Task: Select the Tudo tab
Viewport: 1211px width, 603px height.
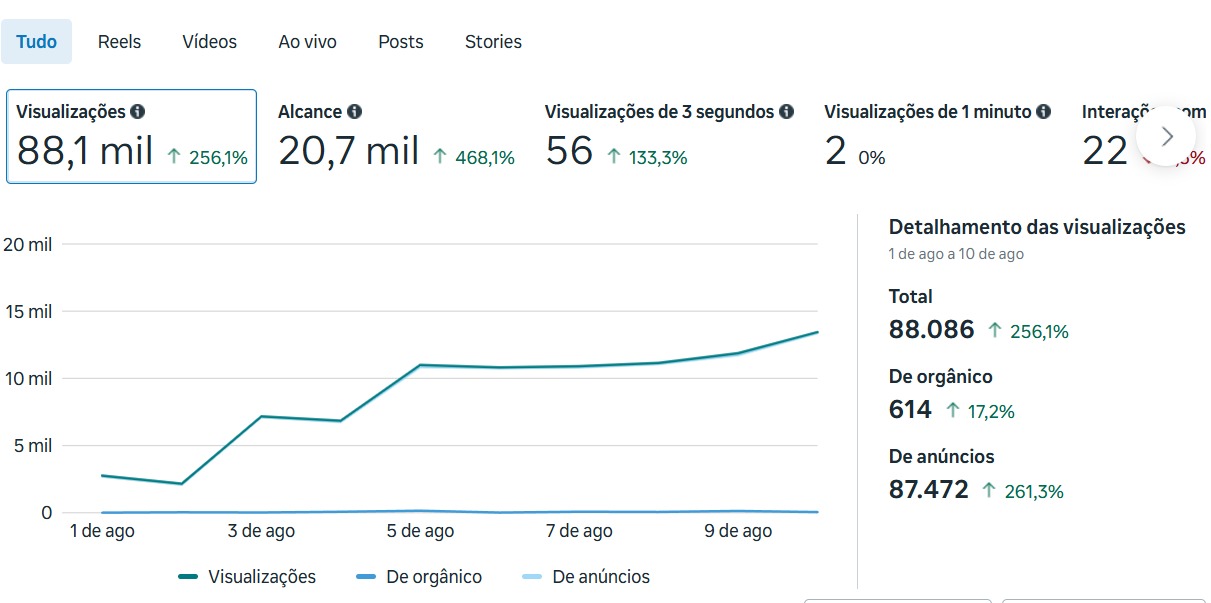Action: point(37,42)
